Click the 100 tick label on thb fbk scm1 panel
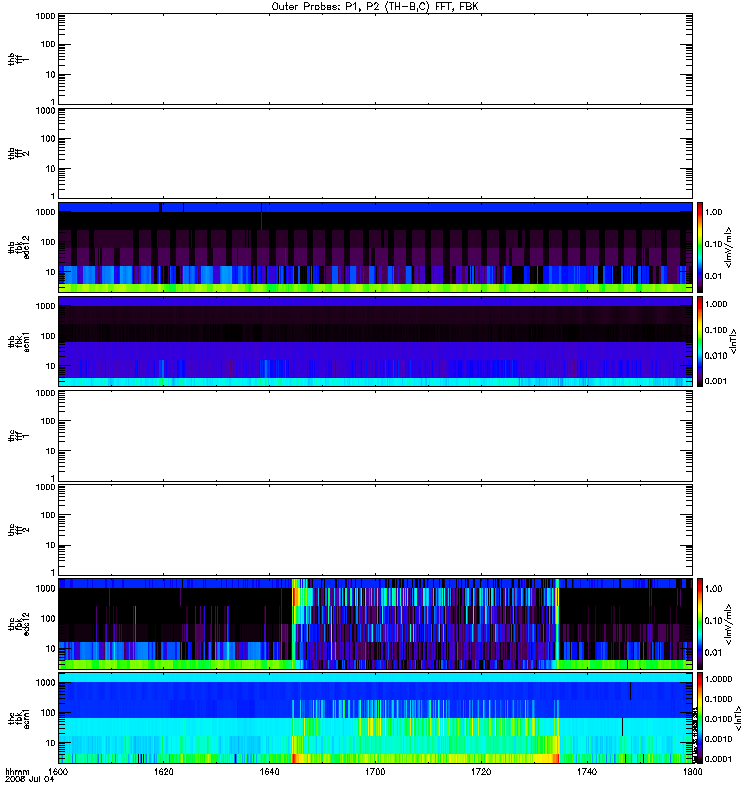 48,336
